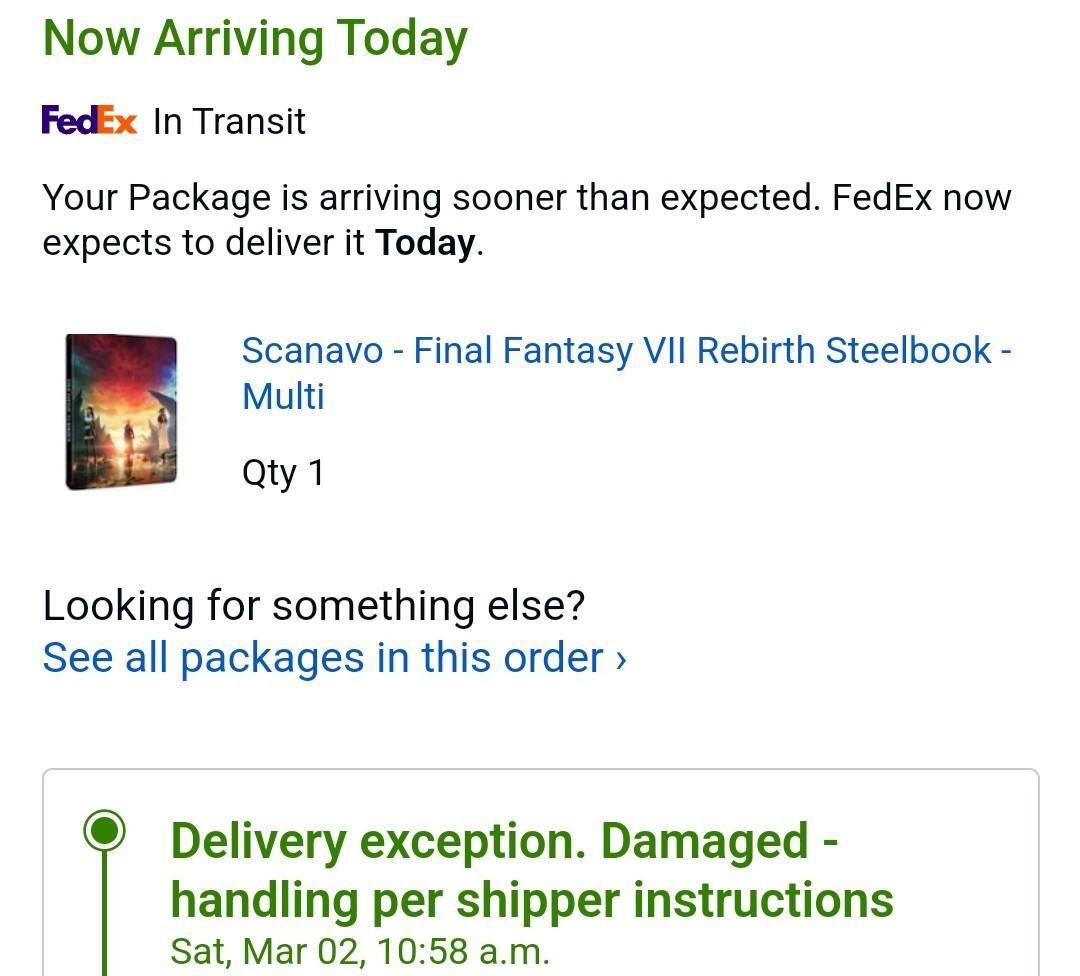Open the Scanavo Final Fantasy VII Rebirth link
This screenshot has width=1080, height=976.
pyautogui.click(x=626, y=351)
